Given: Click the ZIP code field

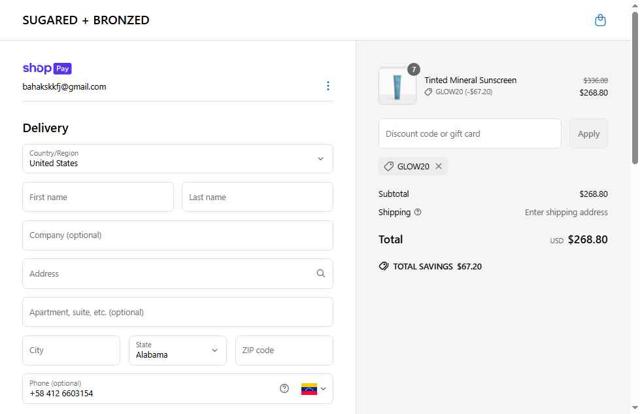Looking at the screenshot, I should 284,350.
